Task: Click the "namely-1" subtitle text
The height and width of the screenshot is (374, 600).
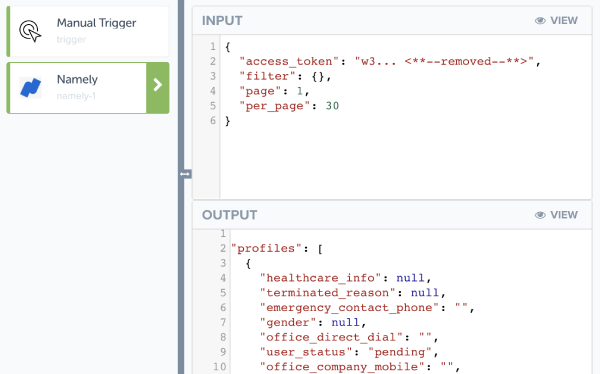Action: click(76, 96)
